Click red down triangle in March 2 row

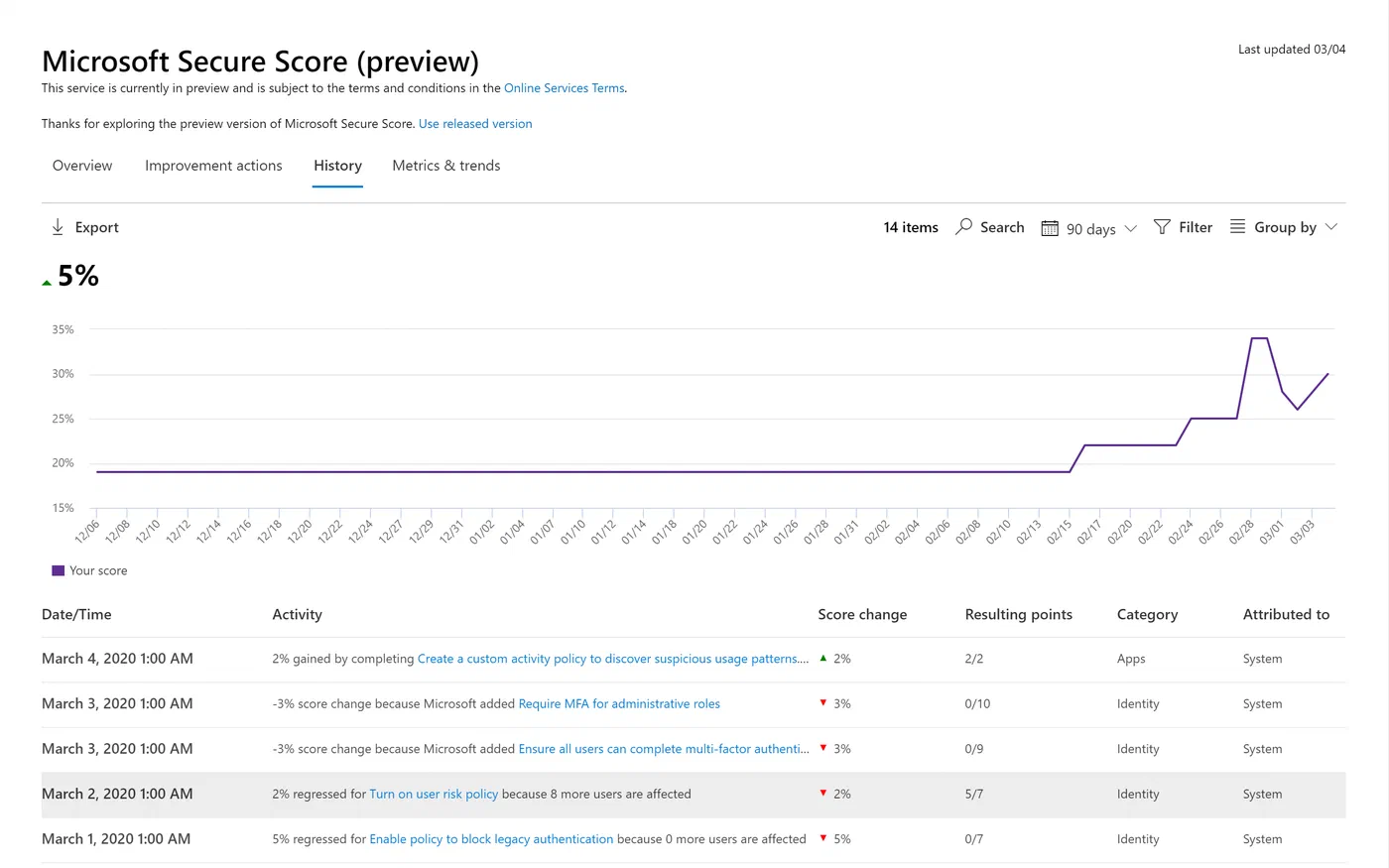[822, 794]
